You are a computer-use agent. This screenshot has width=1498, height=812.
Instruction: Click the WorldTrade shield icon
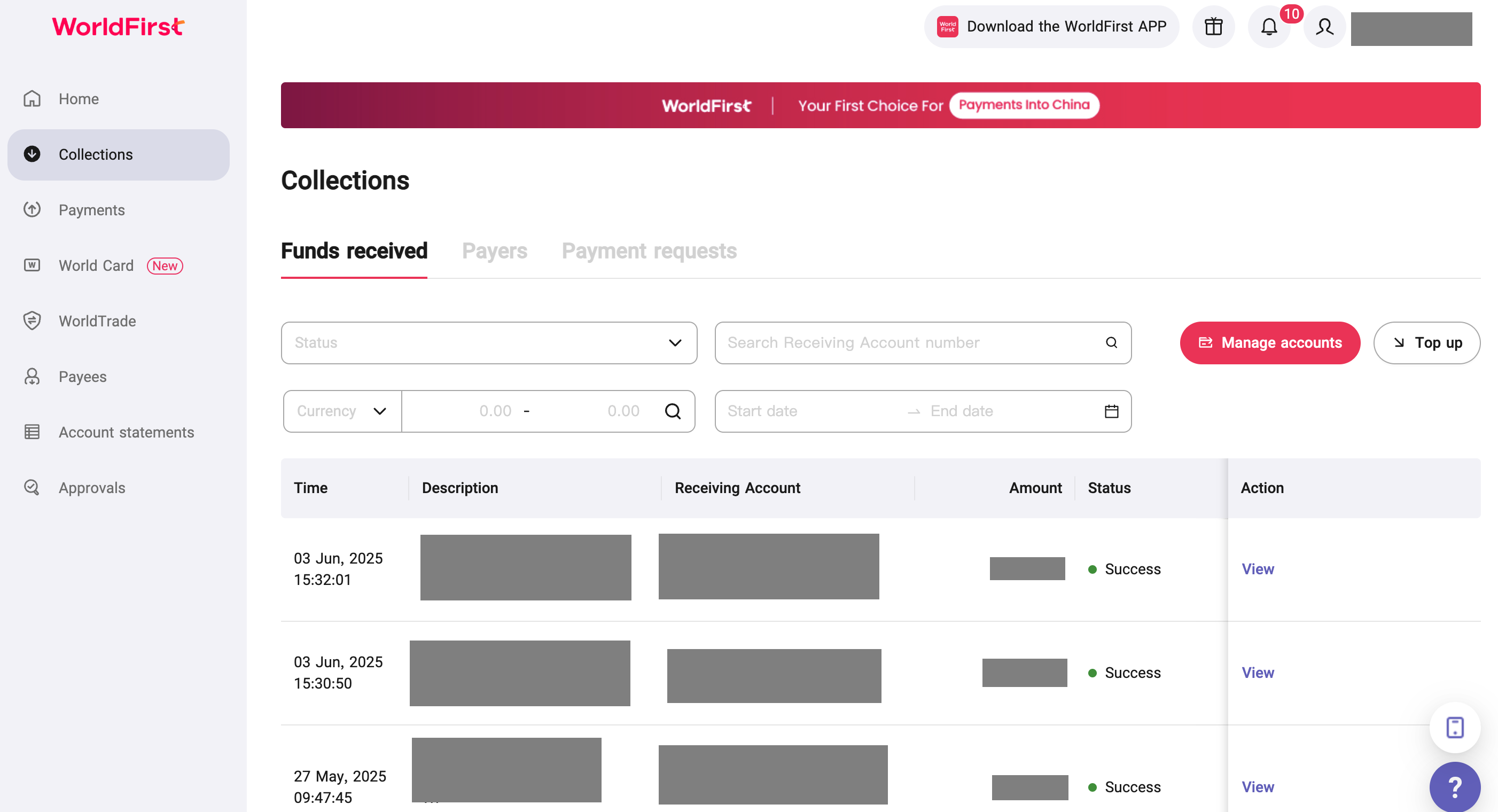[32, 321]
